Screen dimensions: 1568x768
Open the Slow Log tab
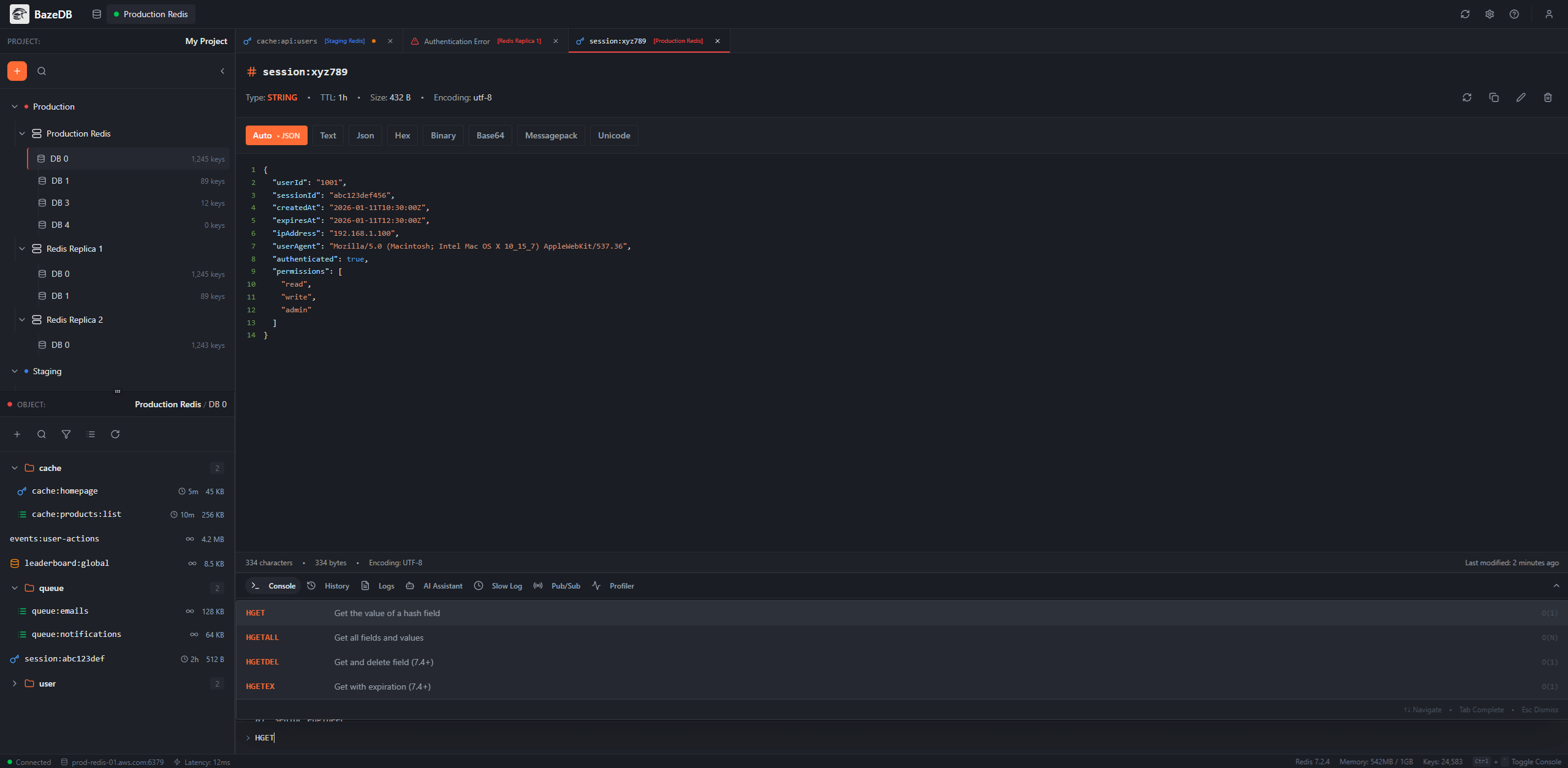(x=506, y=585)
